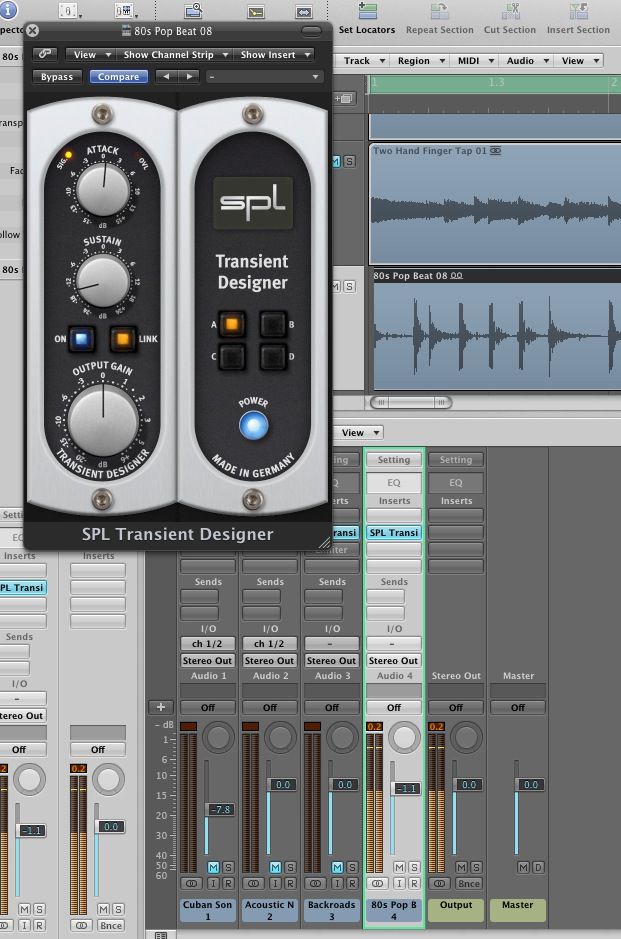Open the Show Channel Strip dropdown
This screenshot has height=939, width=621.
coord(174,54)
